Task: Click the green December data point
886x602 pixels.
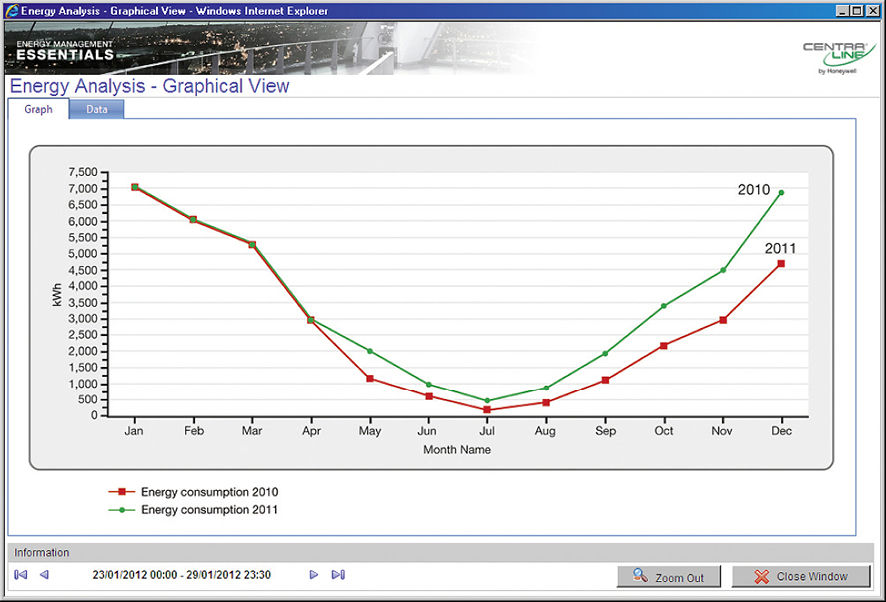Action: point(781,193)
